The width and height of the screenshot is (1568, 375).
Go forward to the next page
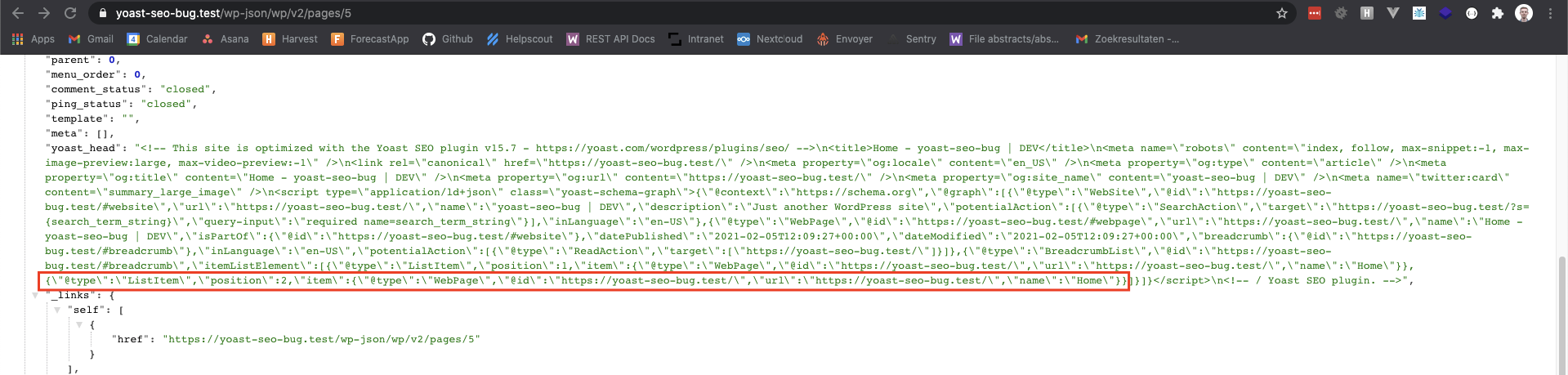pos(44,13)
